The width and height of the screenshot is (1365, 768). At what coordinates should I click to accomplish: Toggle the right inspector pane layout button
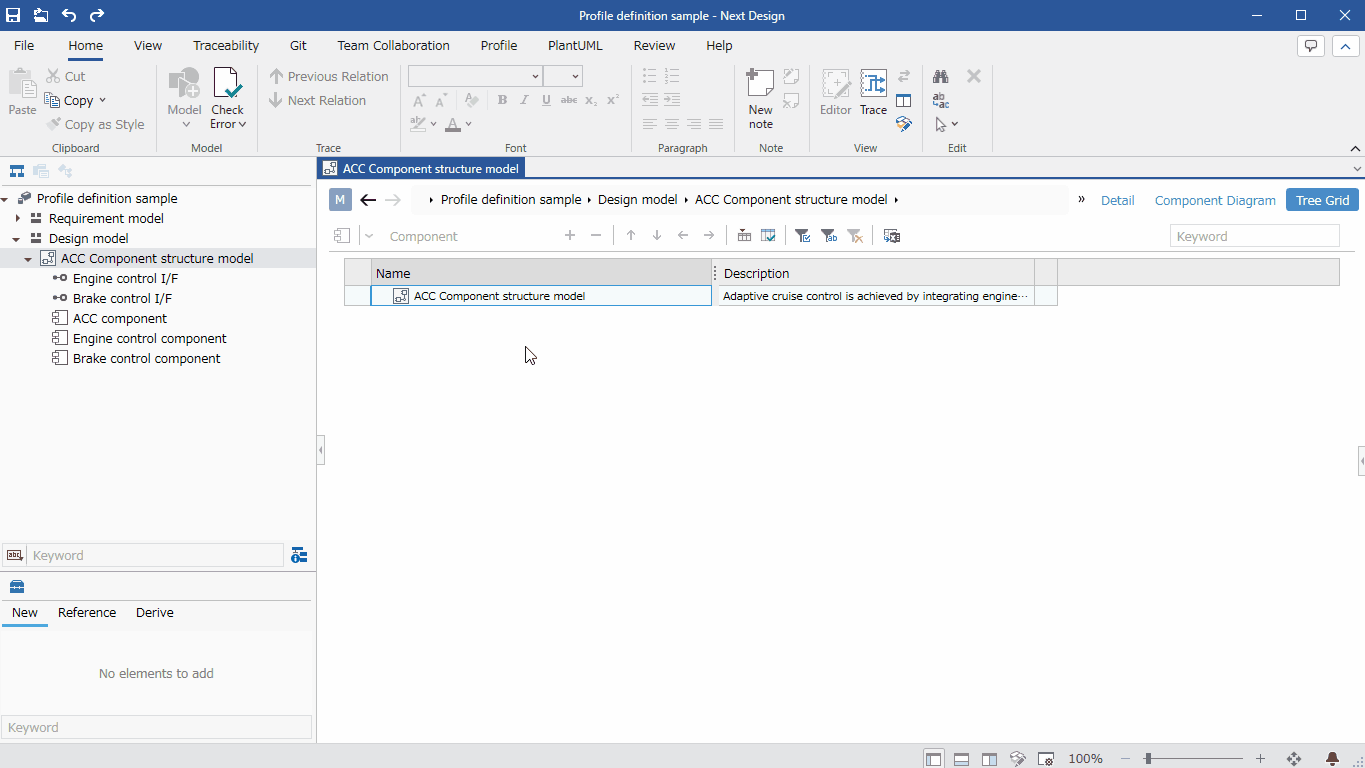[989, 759]
